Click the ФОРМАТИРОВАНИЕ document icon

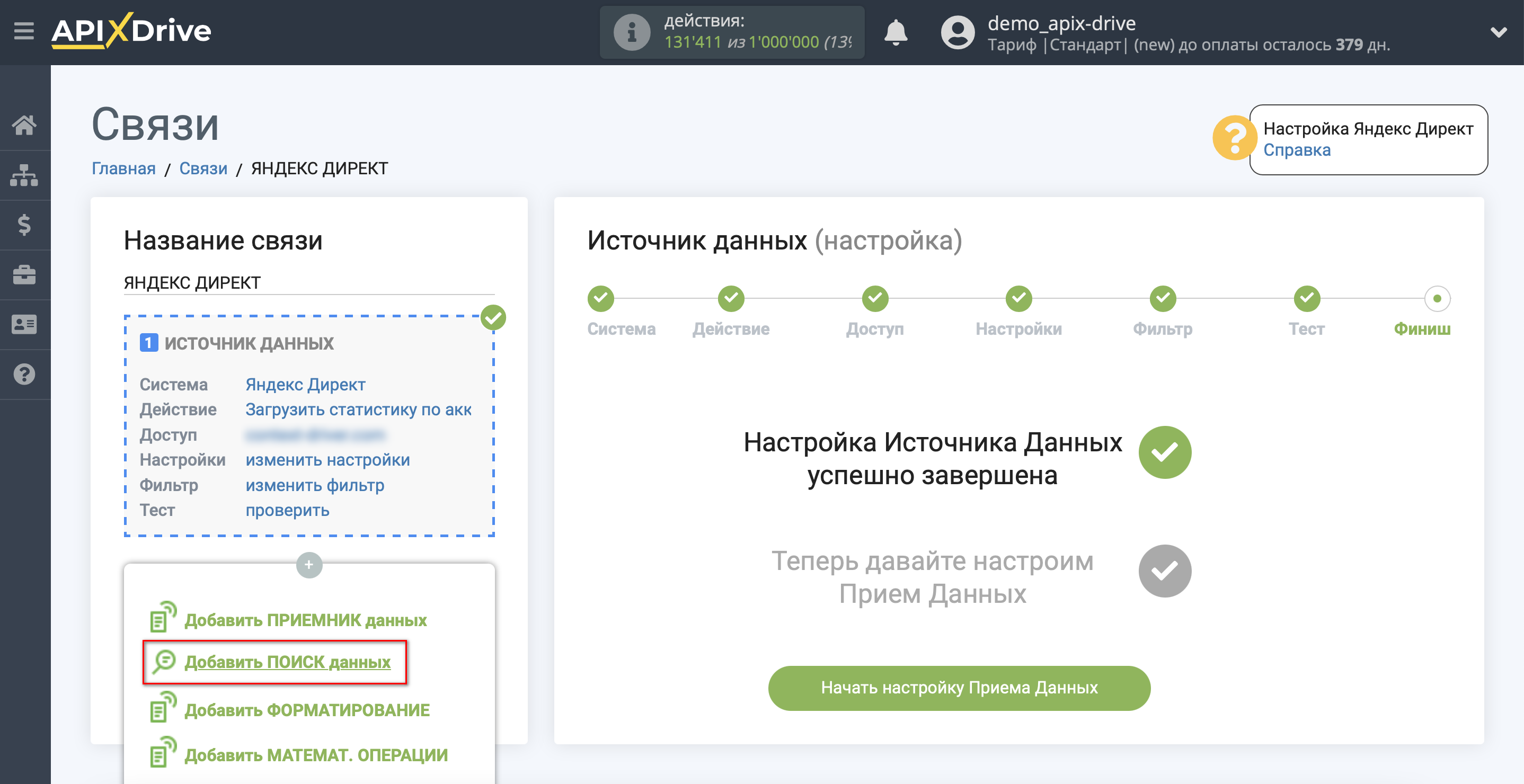[x=163, y=707]
